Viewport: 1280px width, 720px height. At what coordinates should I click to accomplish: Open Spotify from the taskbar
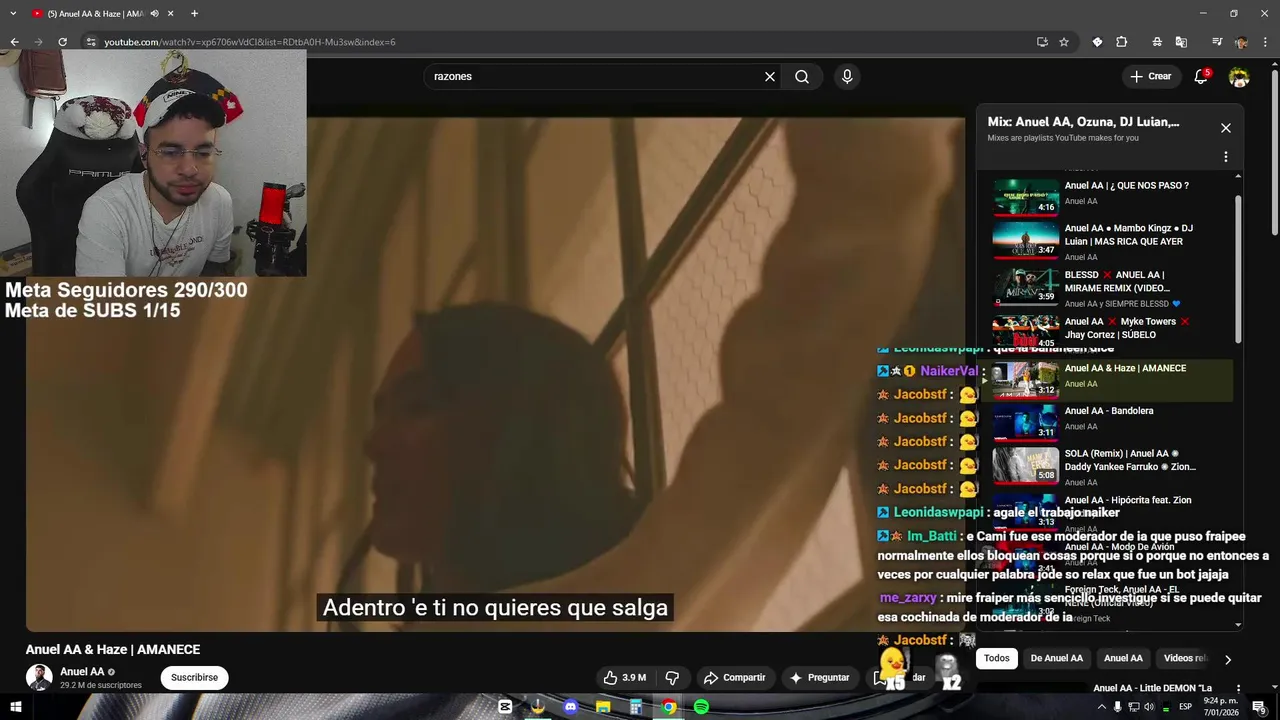pyautogui.click(x=701, y=707)
